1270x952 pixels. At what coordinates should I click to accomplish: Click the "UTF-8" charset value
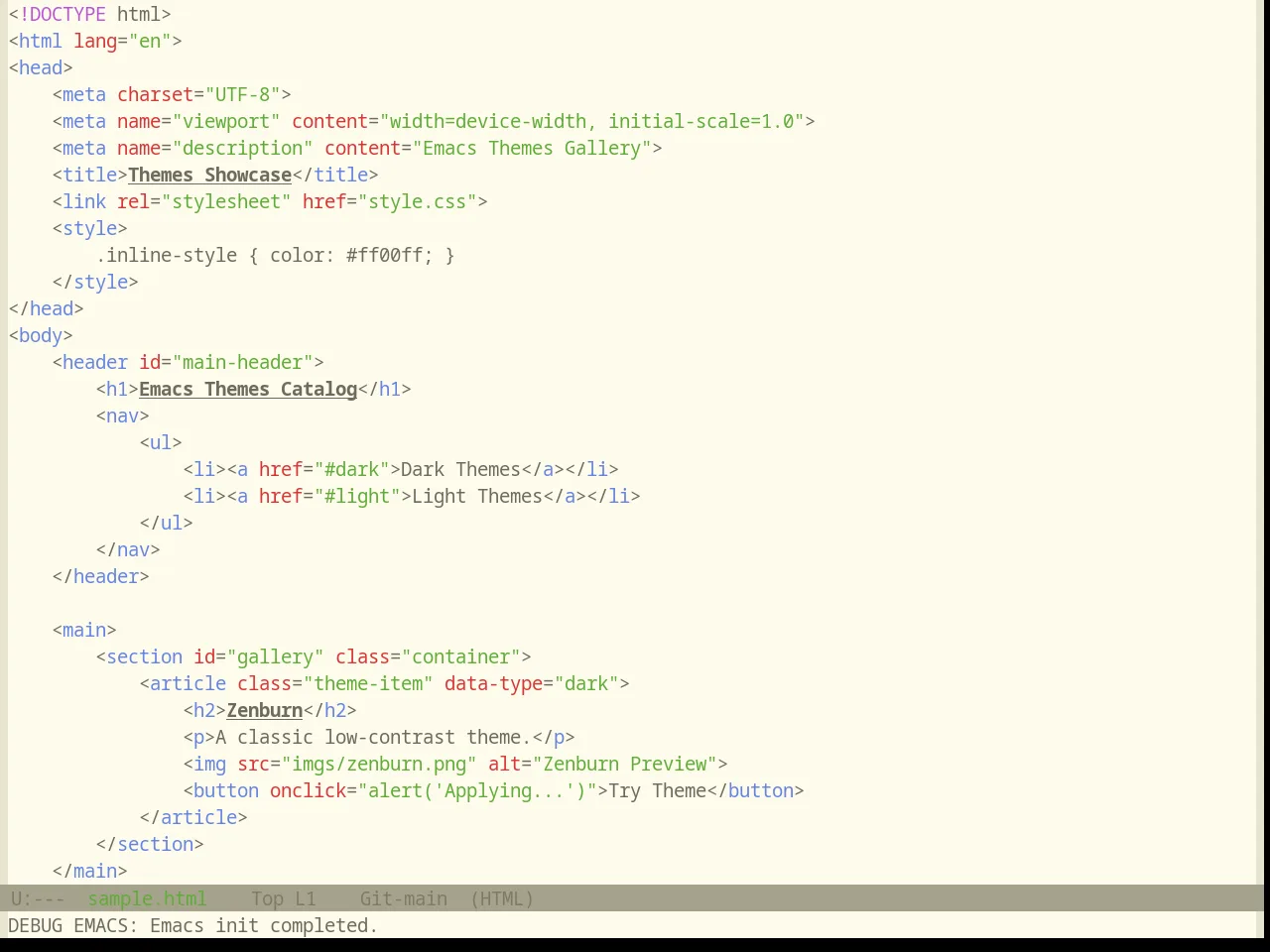tap(242, 95)
